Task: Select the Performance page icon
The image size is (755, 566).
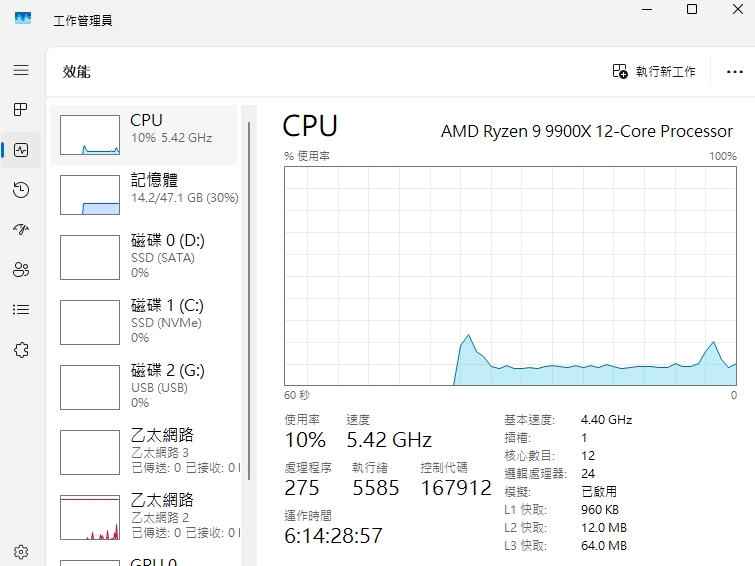Action: pos(21,150)
